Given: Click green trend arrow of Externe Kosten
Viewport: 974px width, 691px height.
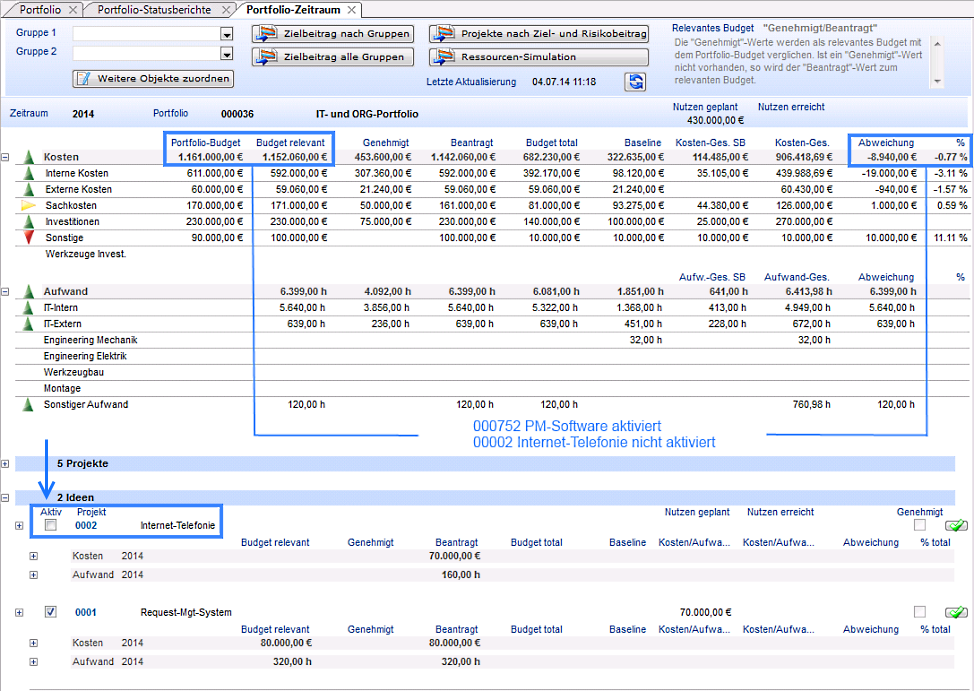Looking at the screenshot, I should pyautogui.click(x=29, y=190).
